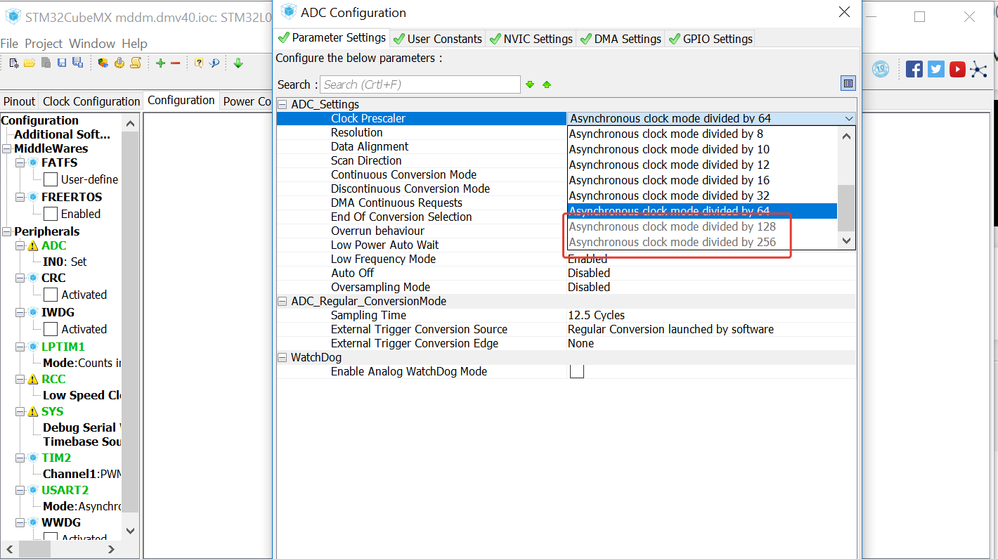Click the gear generate code toolbar icon

119,63
